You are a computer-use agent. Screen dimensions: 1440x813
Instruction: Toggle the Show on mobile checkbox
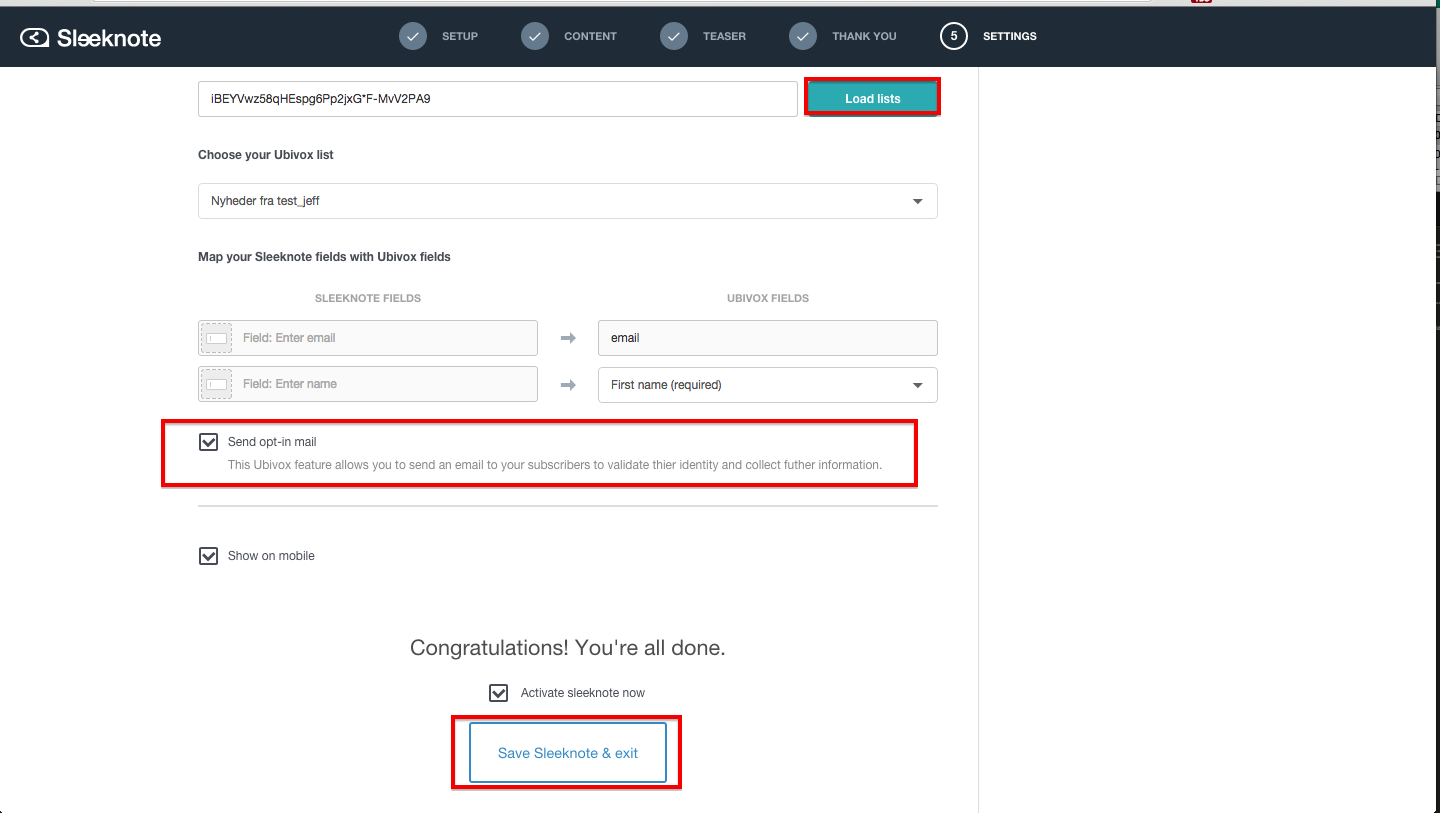pyautogui.click(x=208, y=556)
